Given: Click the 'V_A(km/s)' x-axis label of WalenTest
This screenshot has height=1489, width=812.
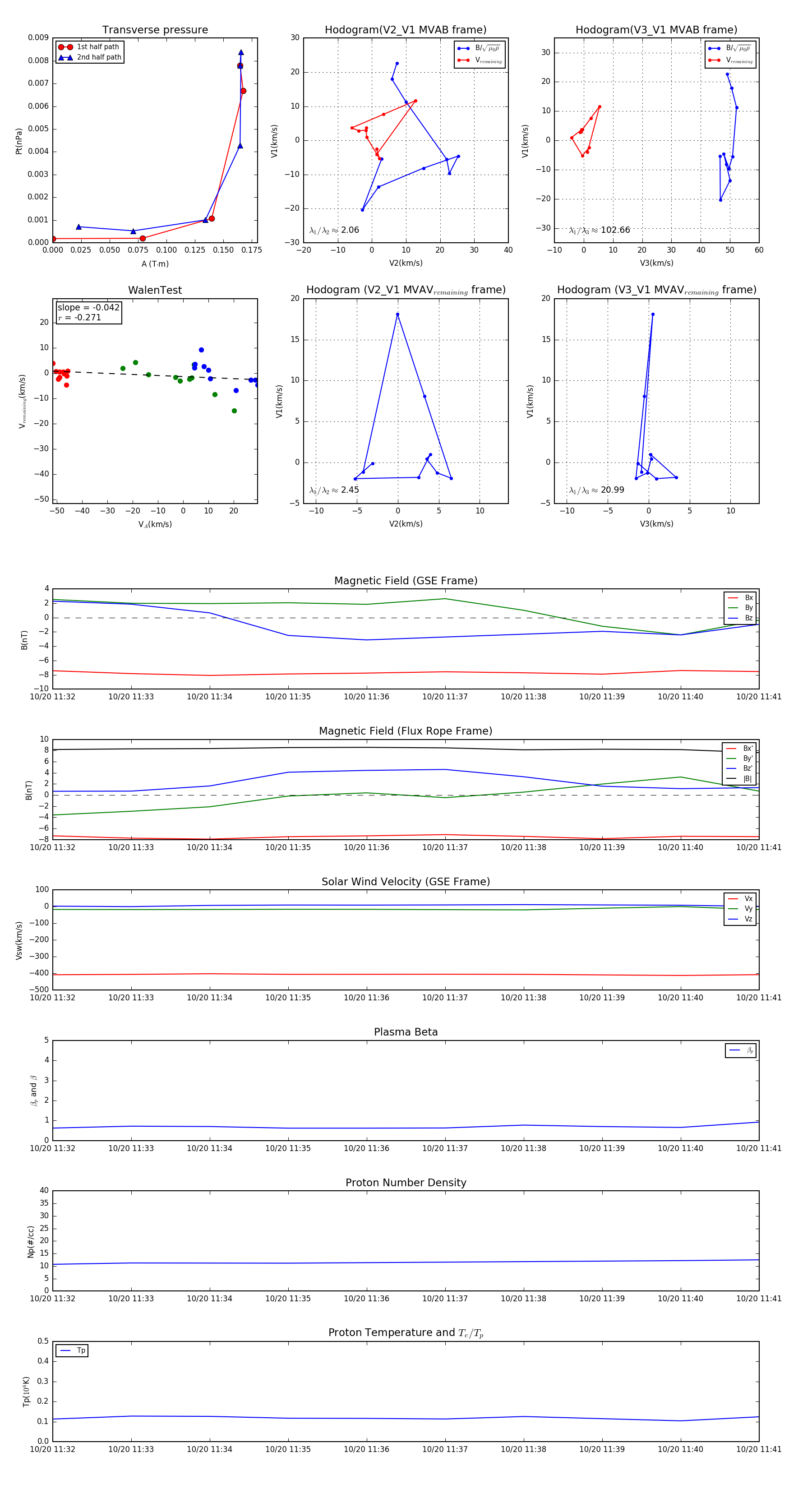Looking at the screenshot, I should point(155,524).
